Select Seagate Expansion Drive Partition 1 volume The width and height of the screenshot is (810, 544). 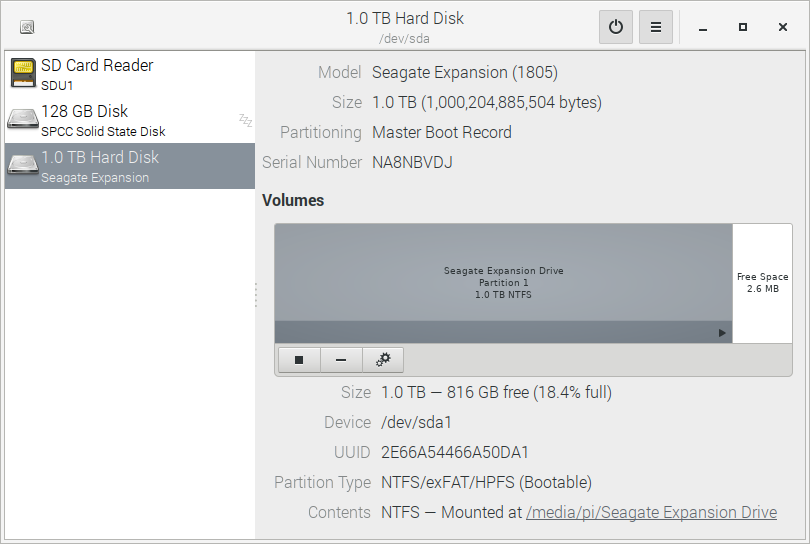click(x=504, y=283)
